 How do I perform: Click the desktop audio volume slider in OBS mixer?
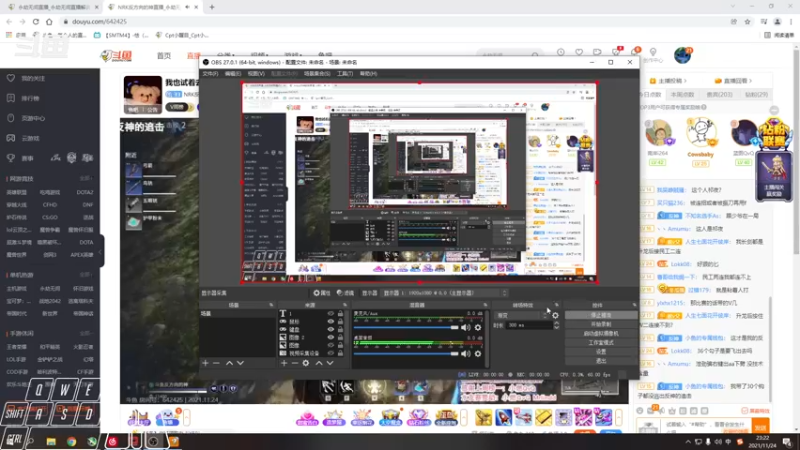tap(406, 354)
